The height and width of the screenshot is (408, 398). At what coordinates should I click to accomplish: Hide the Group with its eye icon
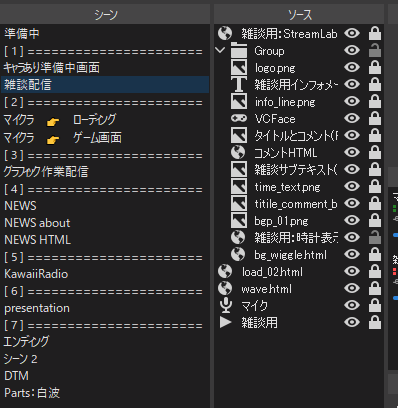point(352,50)
